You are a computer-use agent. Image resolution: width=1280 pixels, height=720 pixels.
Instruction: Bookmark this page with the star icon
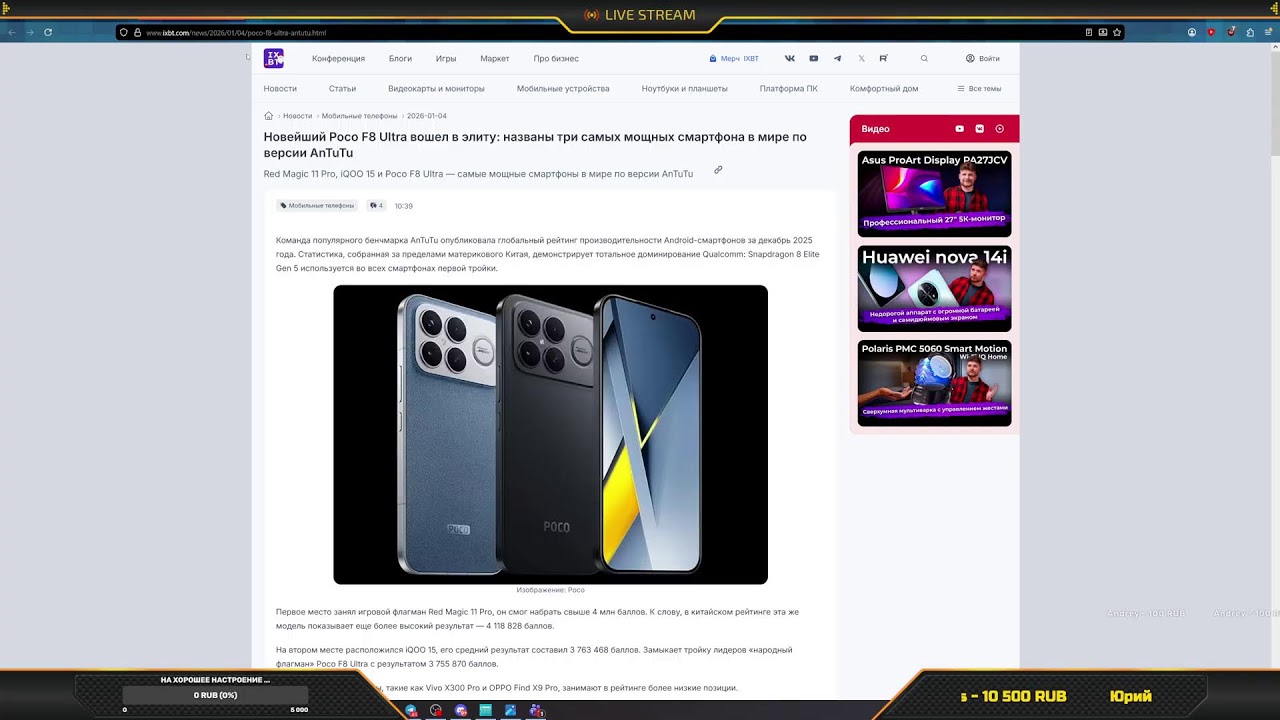click(1117, 32)
